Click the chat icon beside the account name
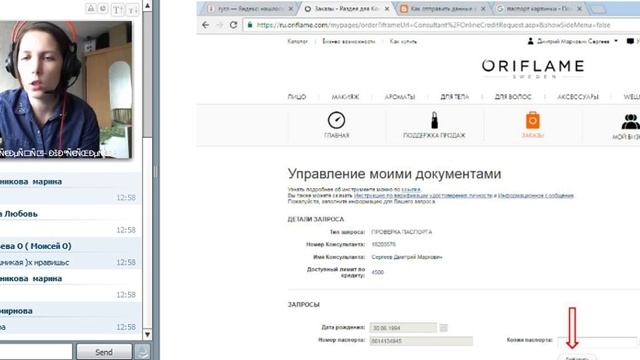This screenshot has width=640, height=360. coord(630,41)
